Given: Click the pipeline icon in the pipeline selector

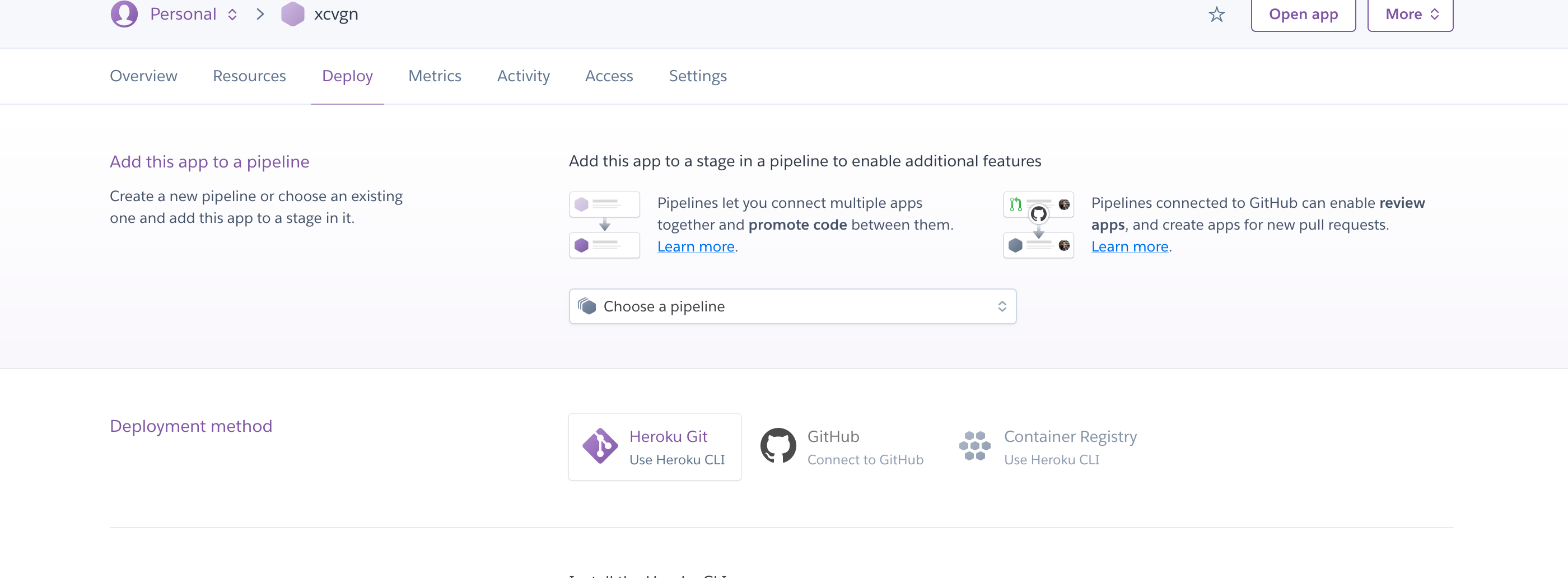Looking at the screenshot, I should click(x=588, y=306).
